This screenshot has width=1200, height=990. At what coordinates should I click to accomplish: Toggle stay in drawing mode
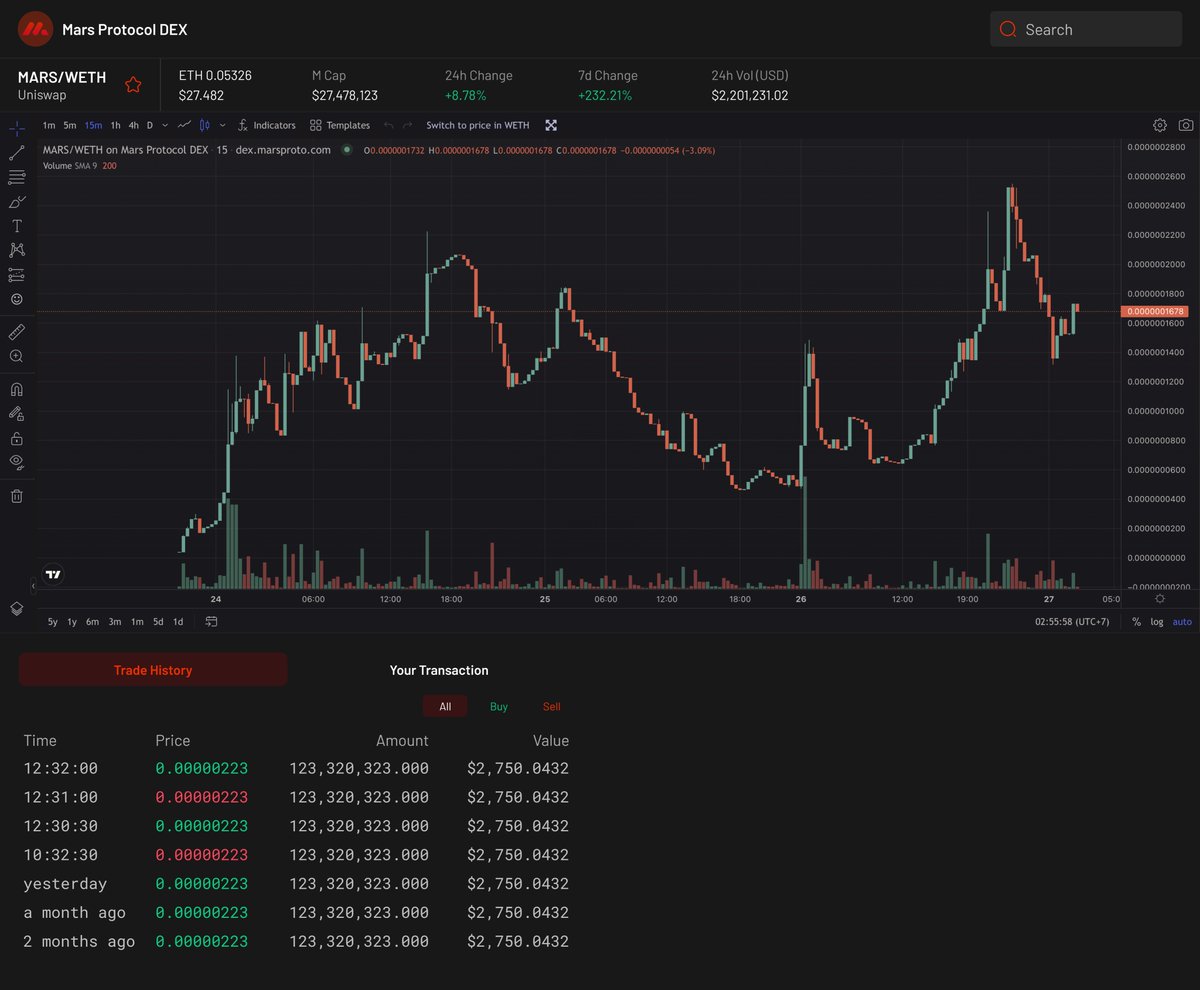pyautogui.click(x=16, y=413)
